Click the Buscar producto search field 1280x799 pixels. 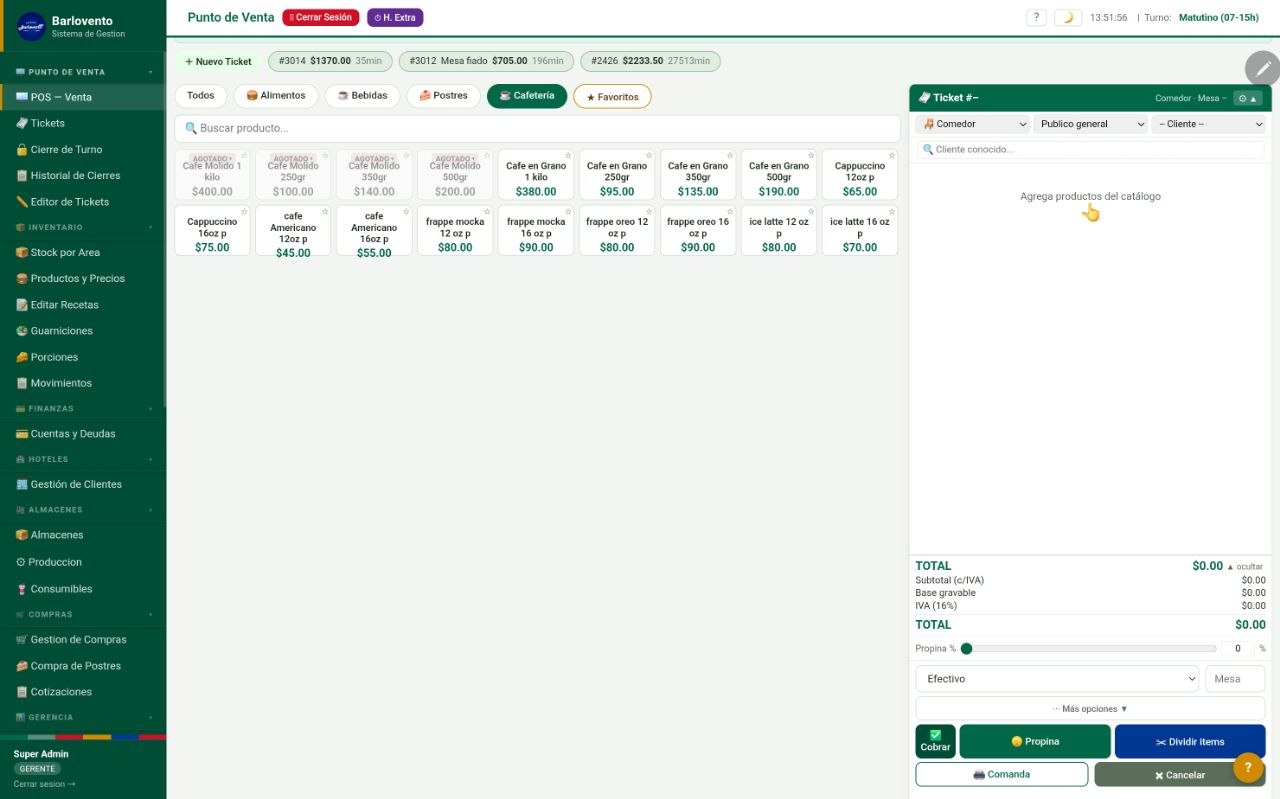(x=537, y=128)
